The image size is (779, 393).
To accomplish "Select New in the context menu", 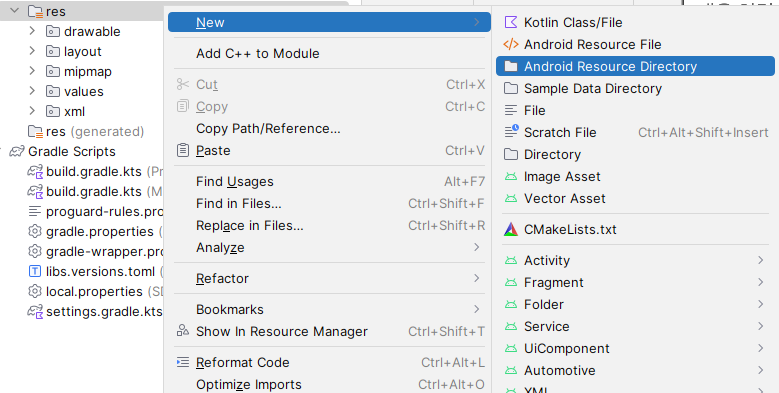I will point(329,22).
